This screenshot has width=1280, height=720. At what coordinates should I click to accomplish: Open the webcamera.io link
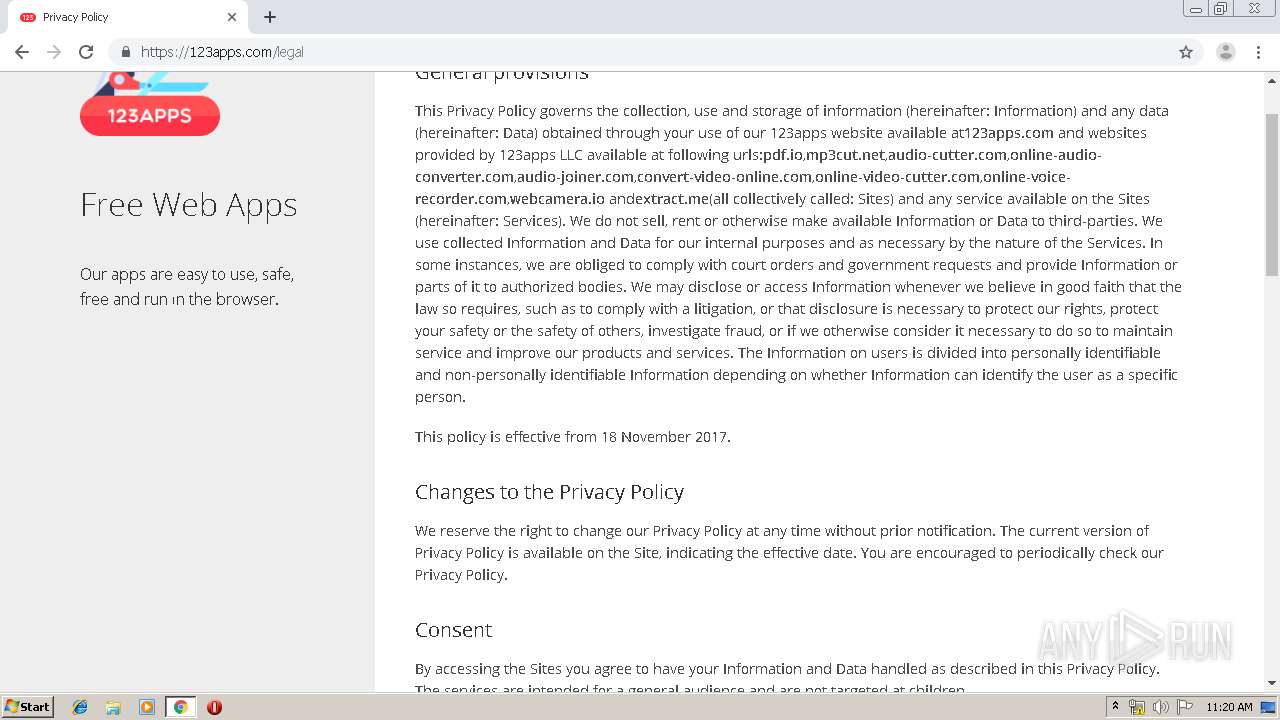557,199
